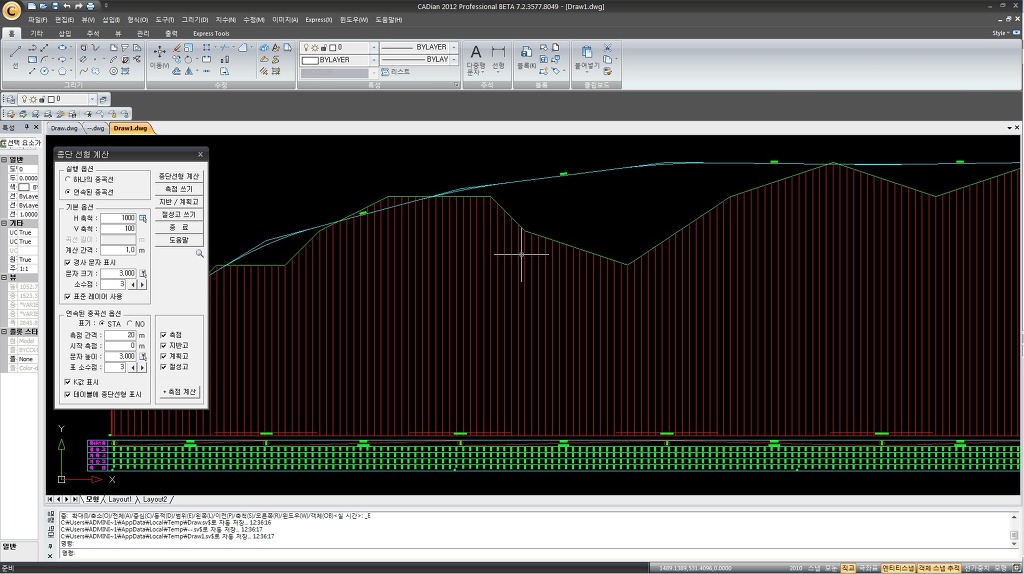Open the multiline text (다중행 문자) tool
1024x574 pixels.
pyautogui.click(x=476, y=56)
